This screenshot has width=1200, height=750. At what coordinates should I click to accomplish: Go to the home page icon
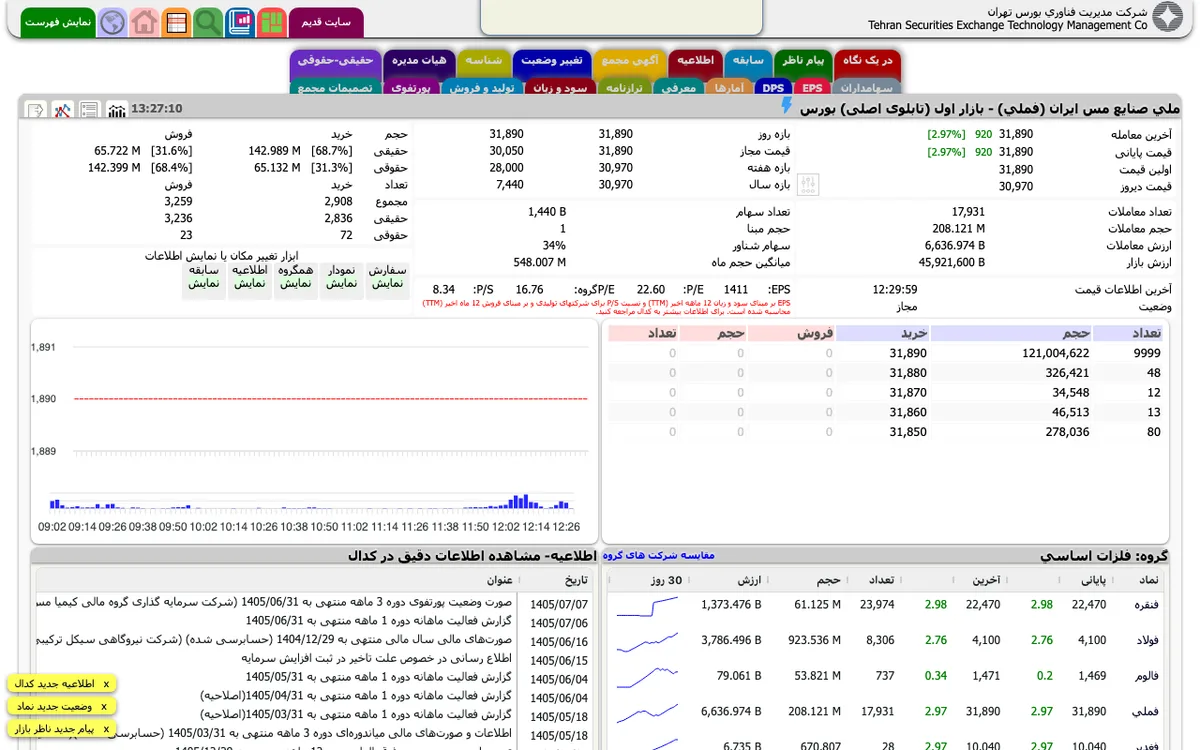click(145, 21)
